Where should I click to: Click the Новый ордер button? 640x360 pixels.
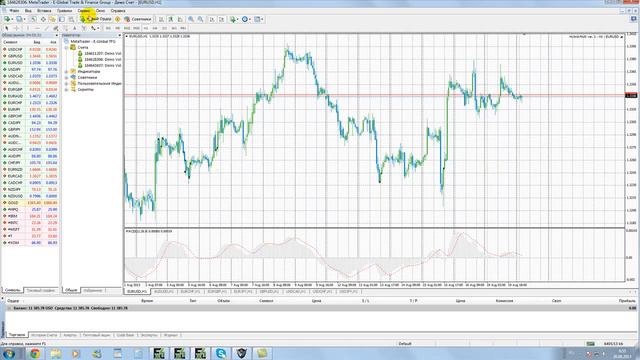[x=96, y=19]
